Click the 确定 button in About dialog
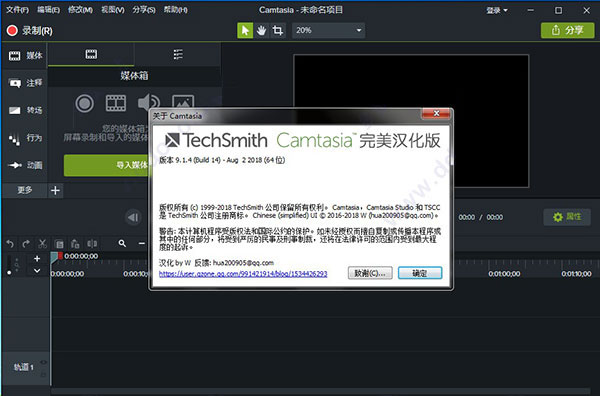 (x=420, y=273)
